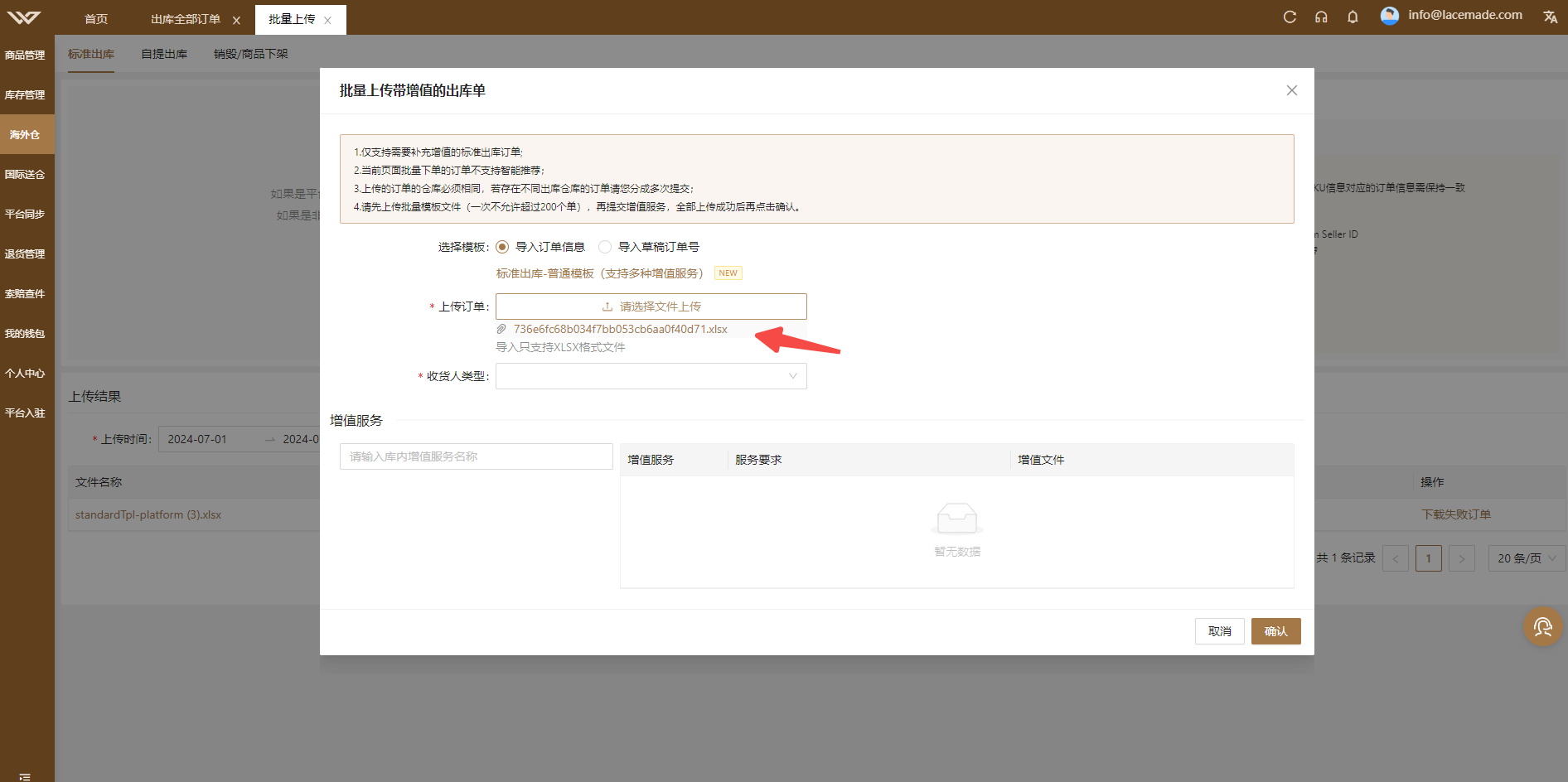Open 个人中心 in sidebar
Screen dimensions: 1568x782
click(x=27, y=373)
